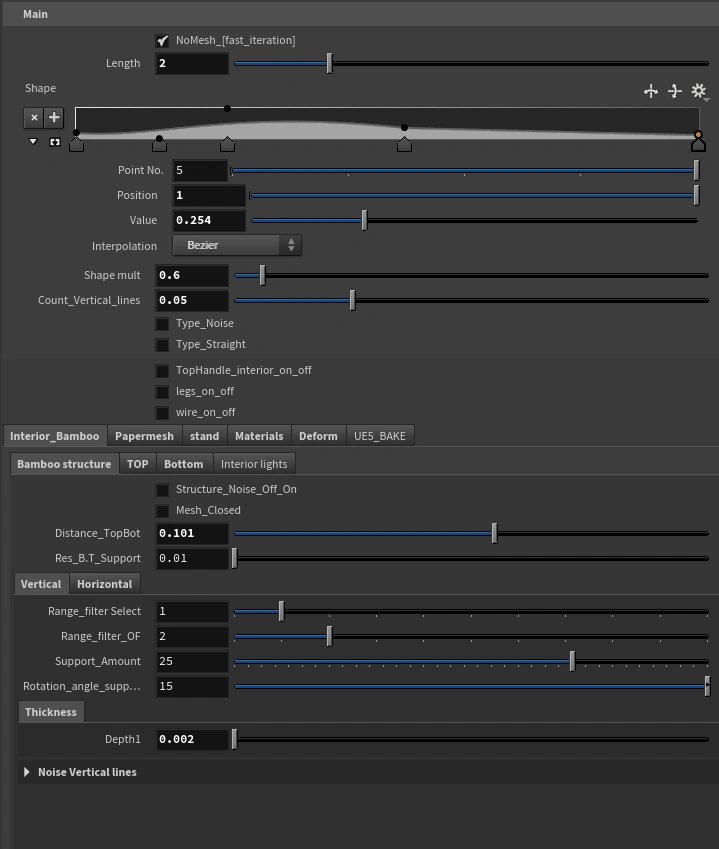Click the add ramp point (+) button
The image size is (719, 849).
pyautogui.click(x=54, y=118)
